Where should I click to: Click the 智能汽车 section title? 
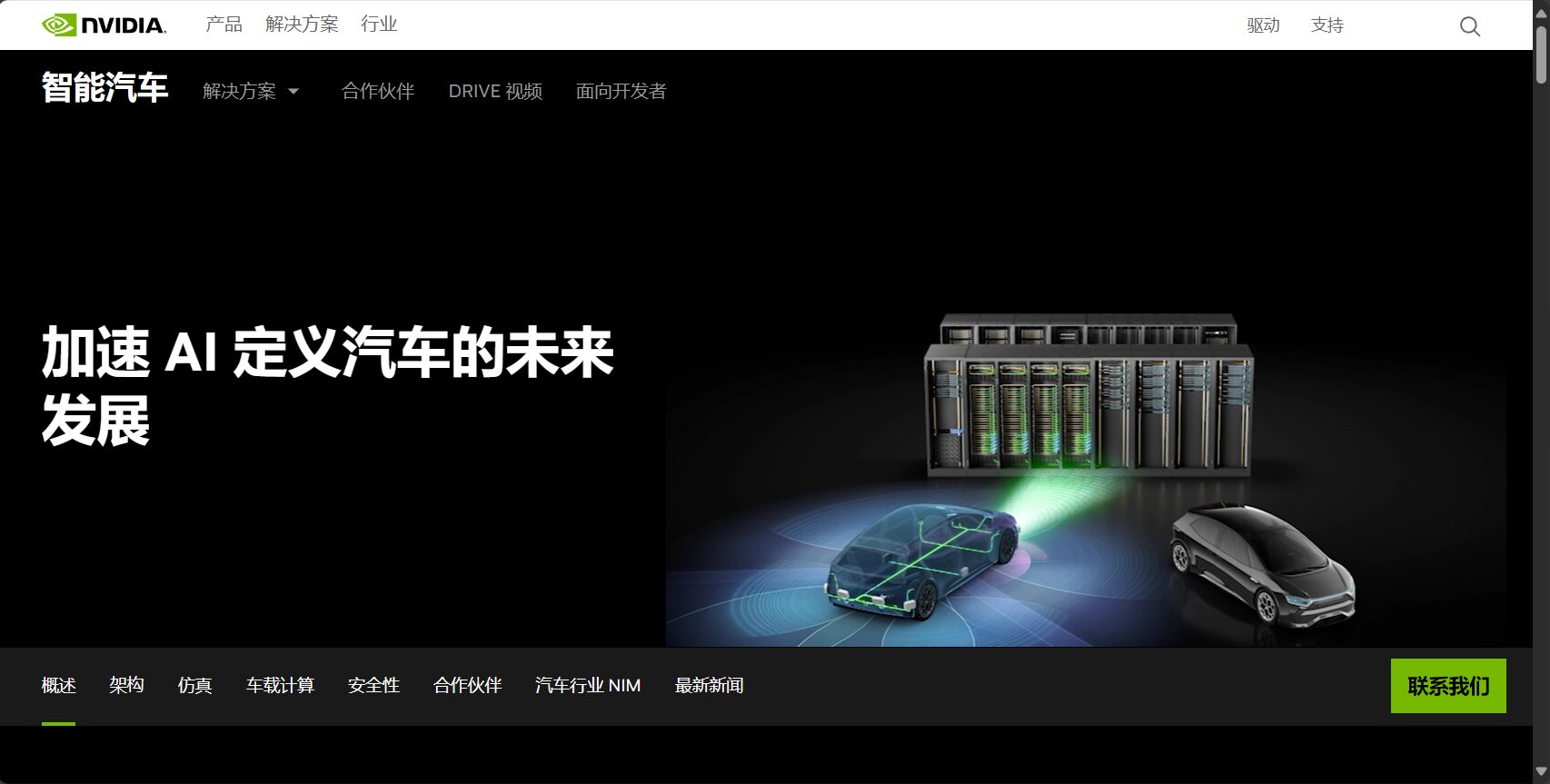coord(104,88)
